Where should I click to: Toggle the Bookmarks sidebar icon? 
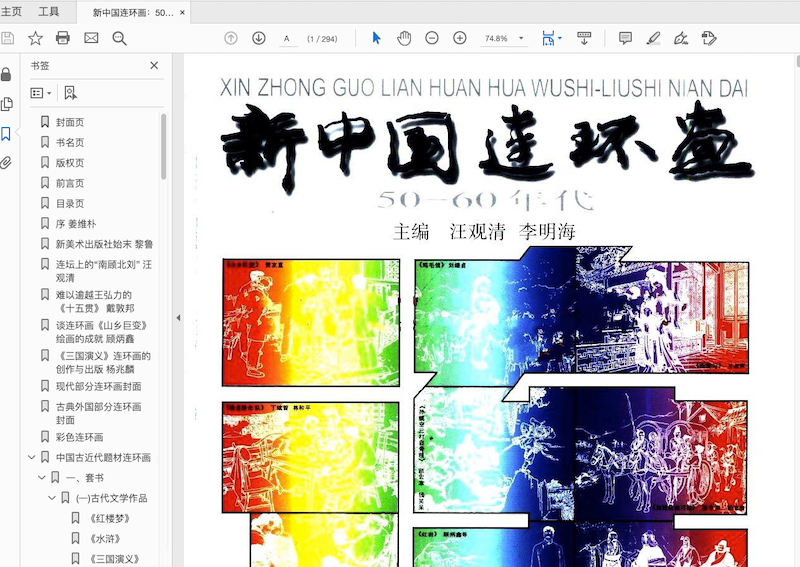click(x=6, y=134)
